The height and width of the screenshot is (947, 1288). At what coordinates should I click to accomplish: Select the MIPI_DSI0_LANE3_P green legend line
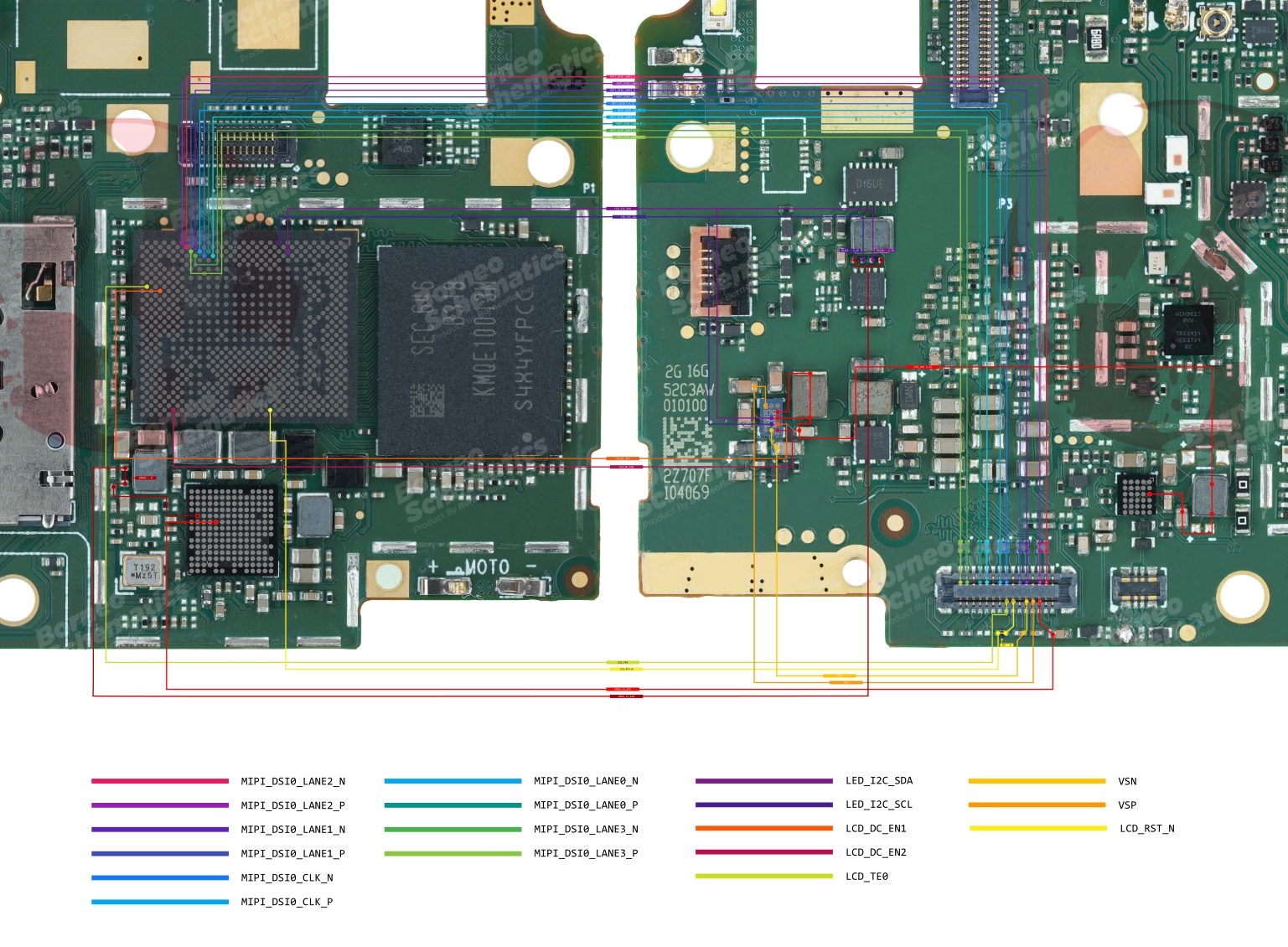453,853
